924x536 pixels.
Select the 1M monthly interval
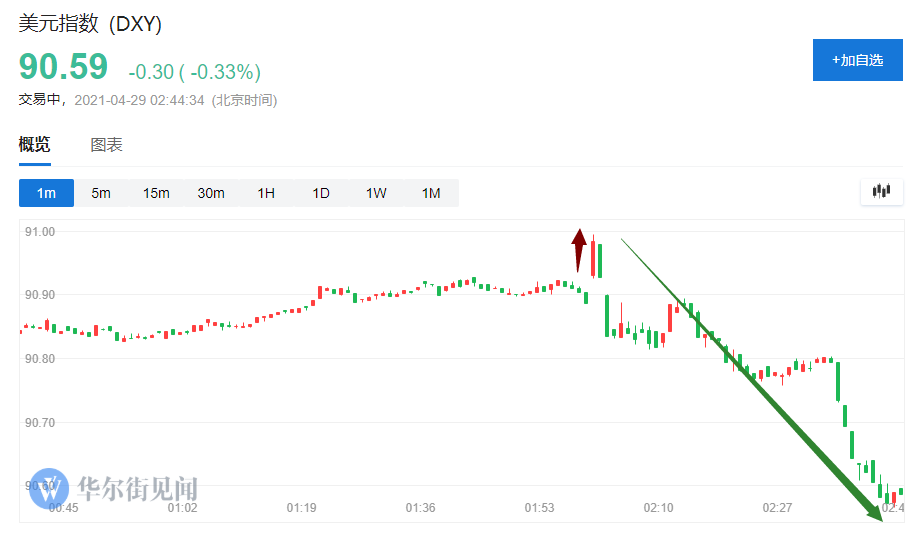pos(431,193)
